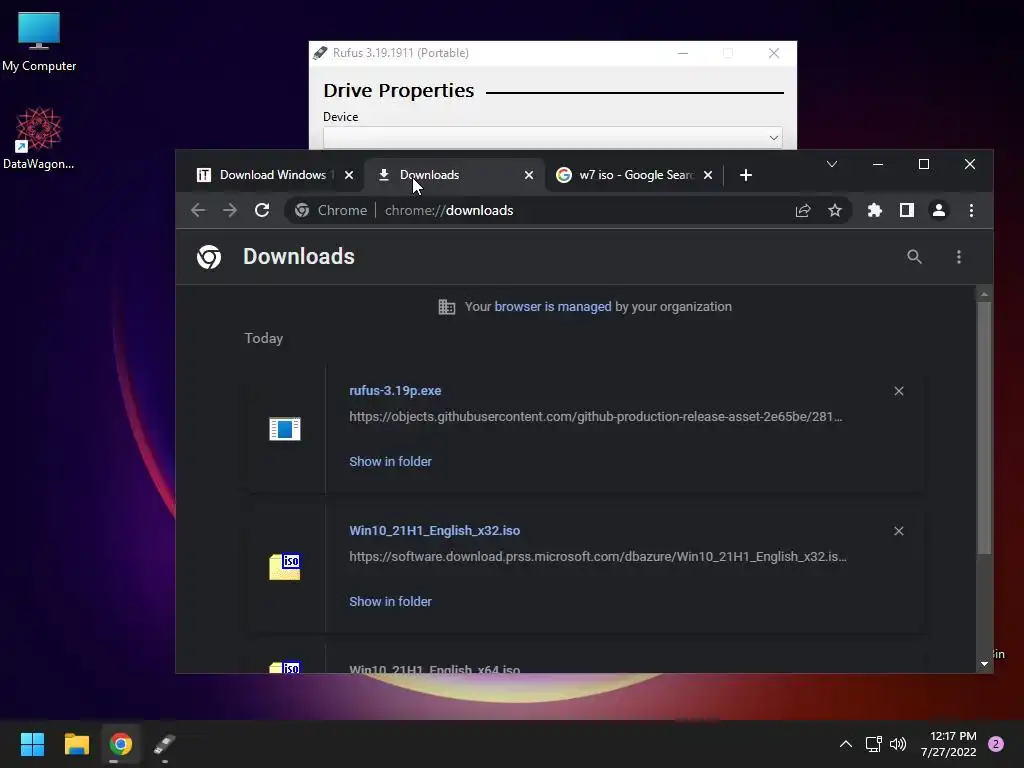Click the Win10 x32 iso file icon
This screenshot has width=1024, height=768.
[285, 566]
